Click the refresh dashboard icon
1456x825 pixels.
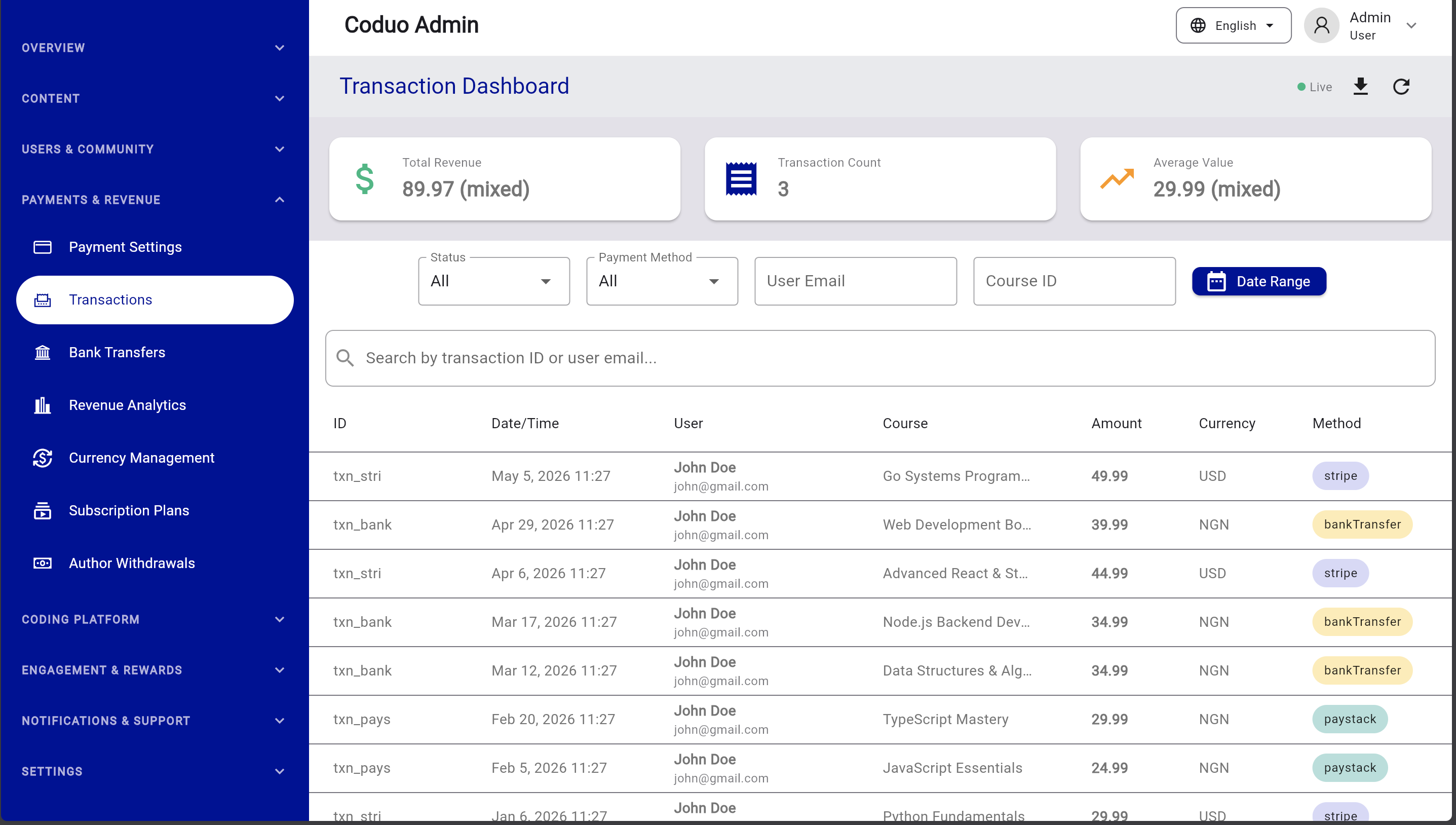coord(1401,87)
